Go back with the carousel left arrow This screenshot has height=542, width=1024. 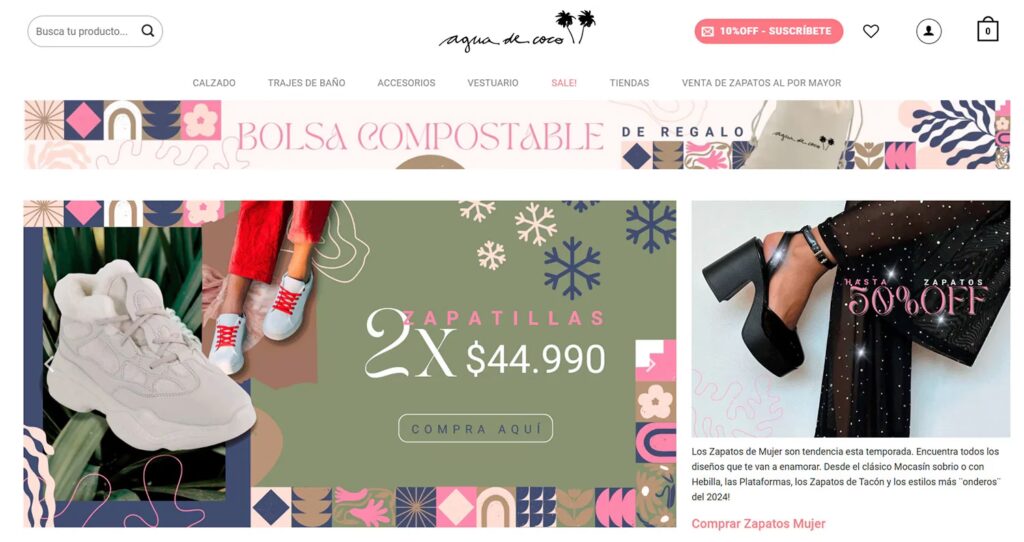click(x=49, y=364)
